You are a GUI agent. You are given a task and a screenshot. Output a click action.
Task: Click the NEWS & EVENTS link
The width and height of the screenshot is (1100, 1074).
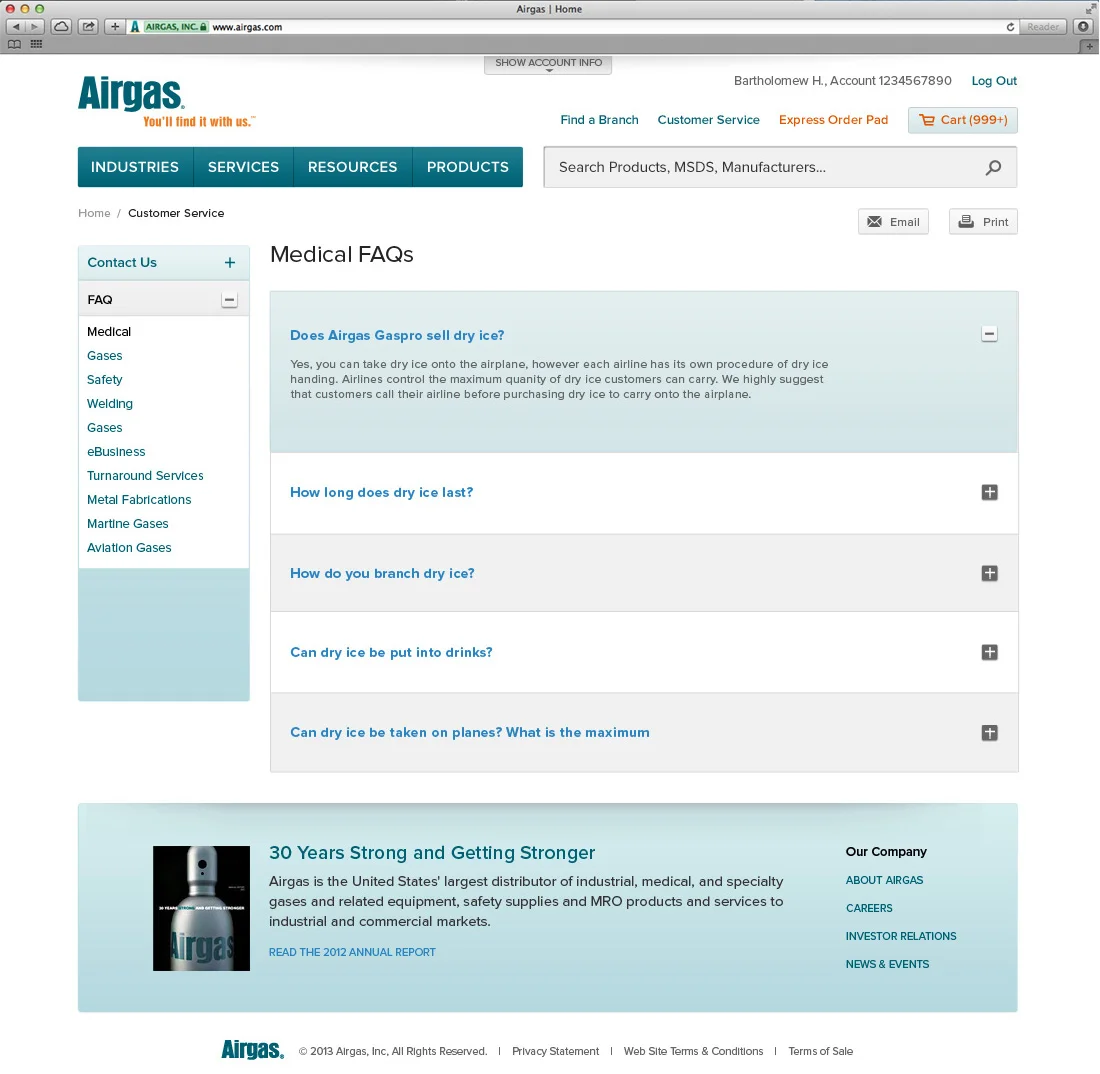[887, 965]
